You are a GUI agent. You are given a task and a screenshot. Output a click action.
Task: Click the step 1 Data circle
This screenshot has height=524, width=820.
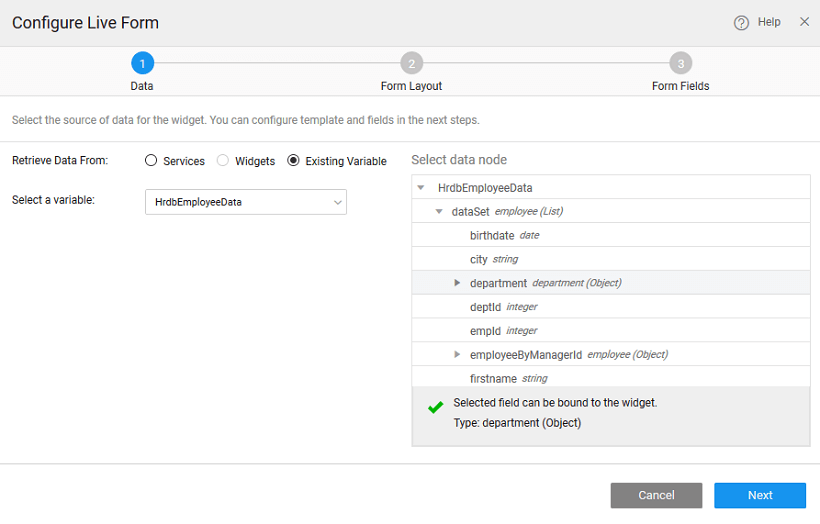coord(142,64)
